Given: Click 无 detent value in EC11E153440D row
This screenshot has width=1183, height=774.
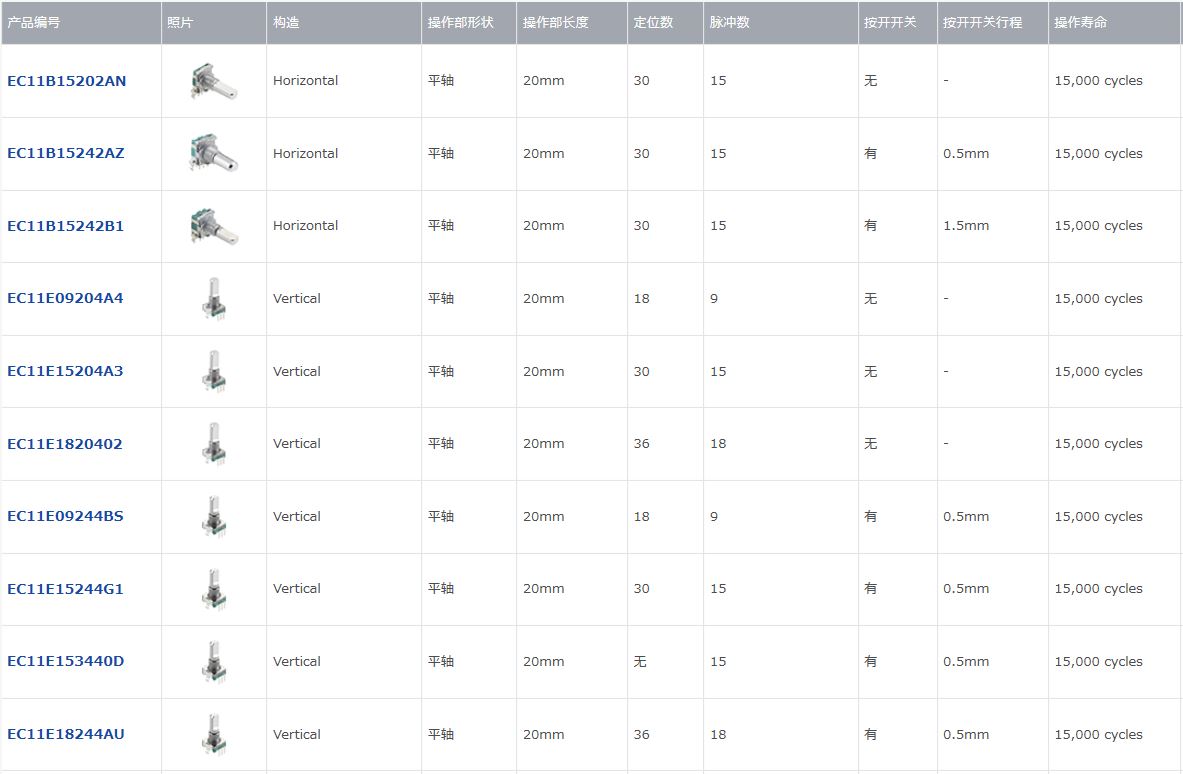Looking at the screenshot, I should coord(640,662).
